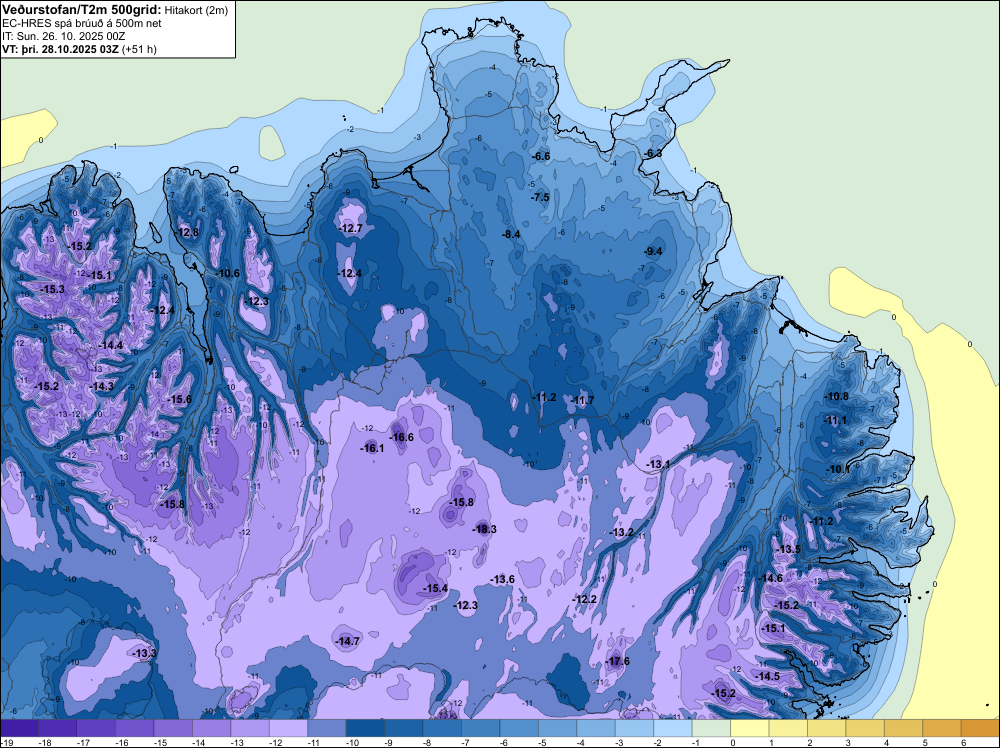This screenshot has width=1000, height=748.
Task: Select the -7 tick label on the legend
Action: [x=466, y=742]
